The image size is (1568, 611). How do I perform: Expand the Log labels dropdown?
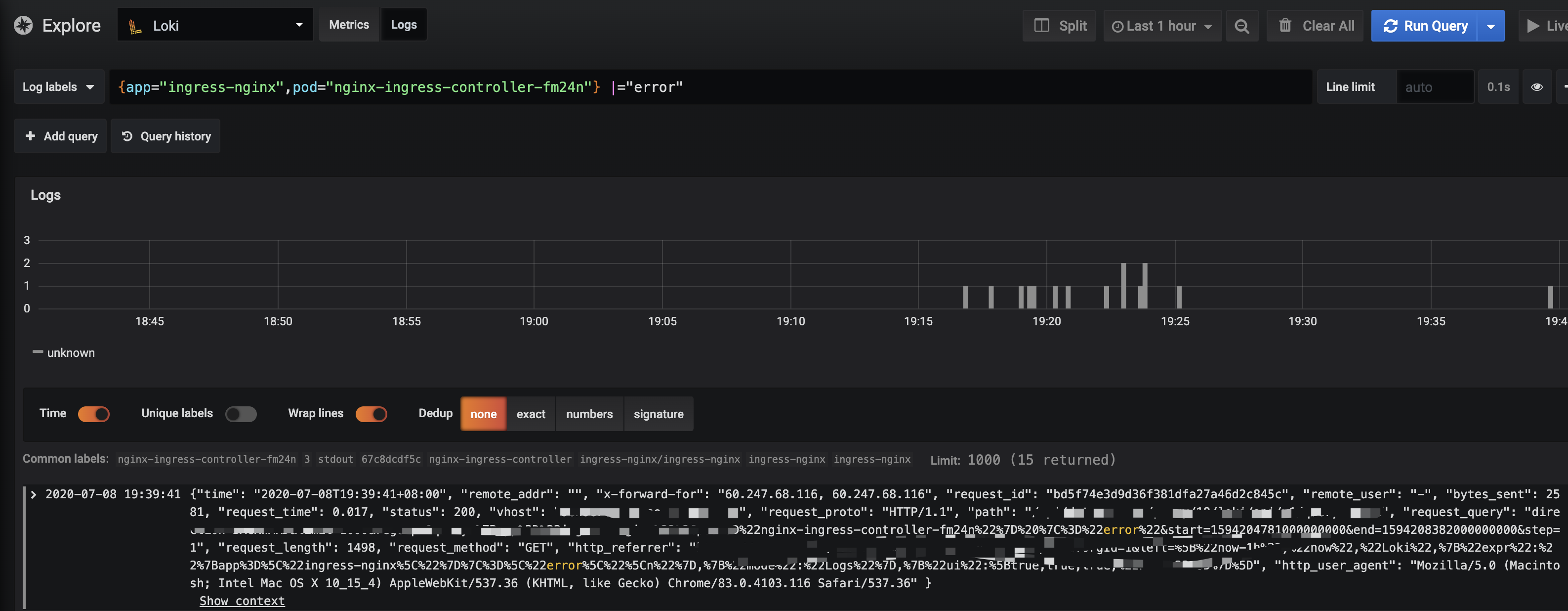click(x=58, y=87)
